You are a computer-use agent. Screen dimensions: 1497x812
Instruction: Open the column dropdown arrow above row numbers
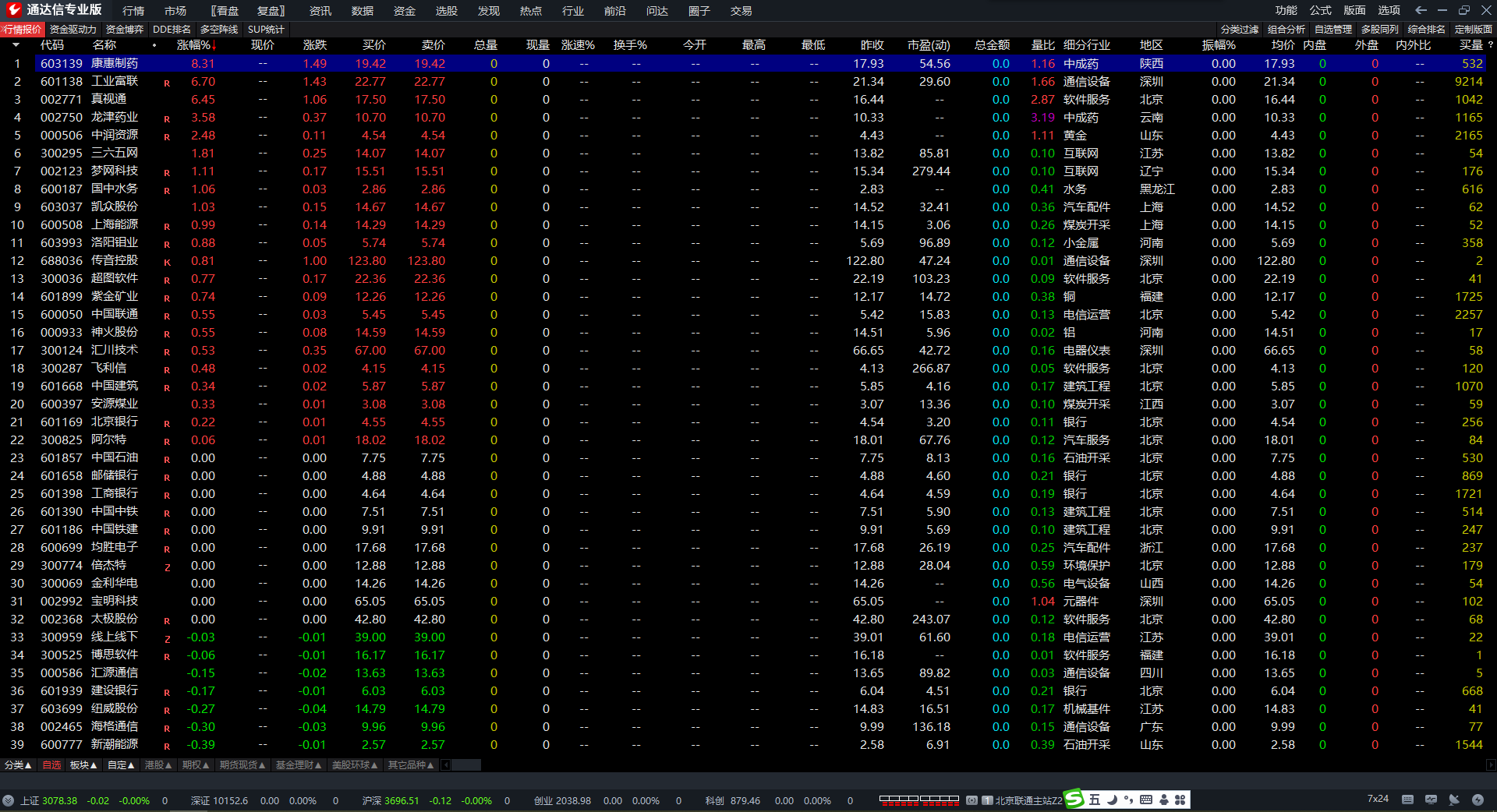(x=16, y=45)
